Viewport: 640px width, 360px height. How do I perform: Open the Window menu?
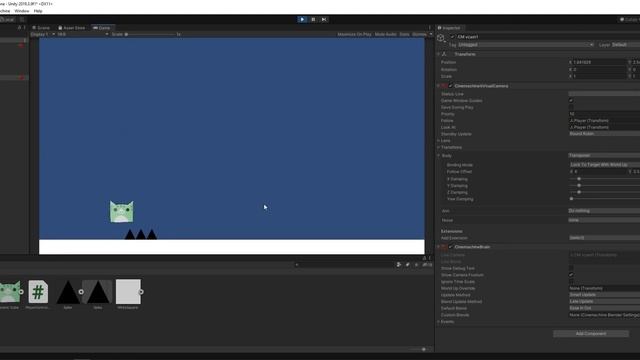(x=22, y=11)
